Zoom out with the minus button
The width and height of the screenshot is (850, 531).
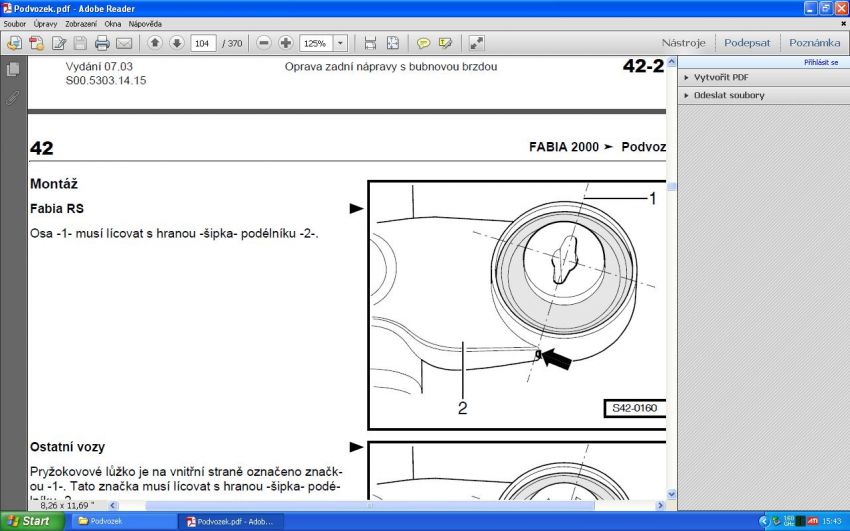264,43
